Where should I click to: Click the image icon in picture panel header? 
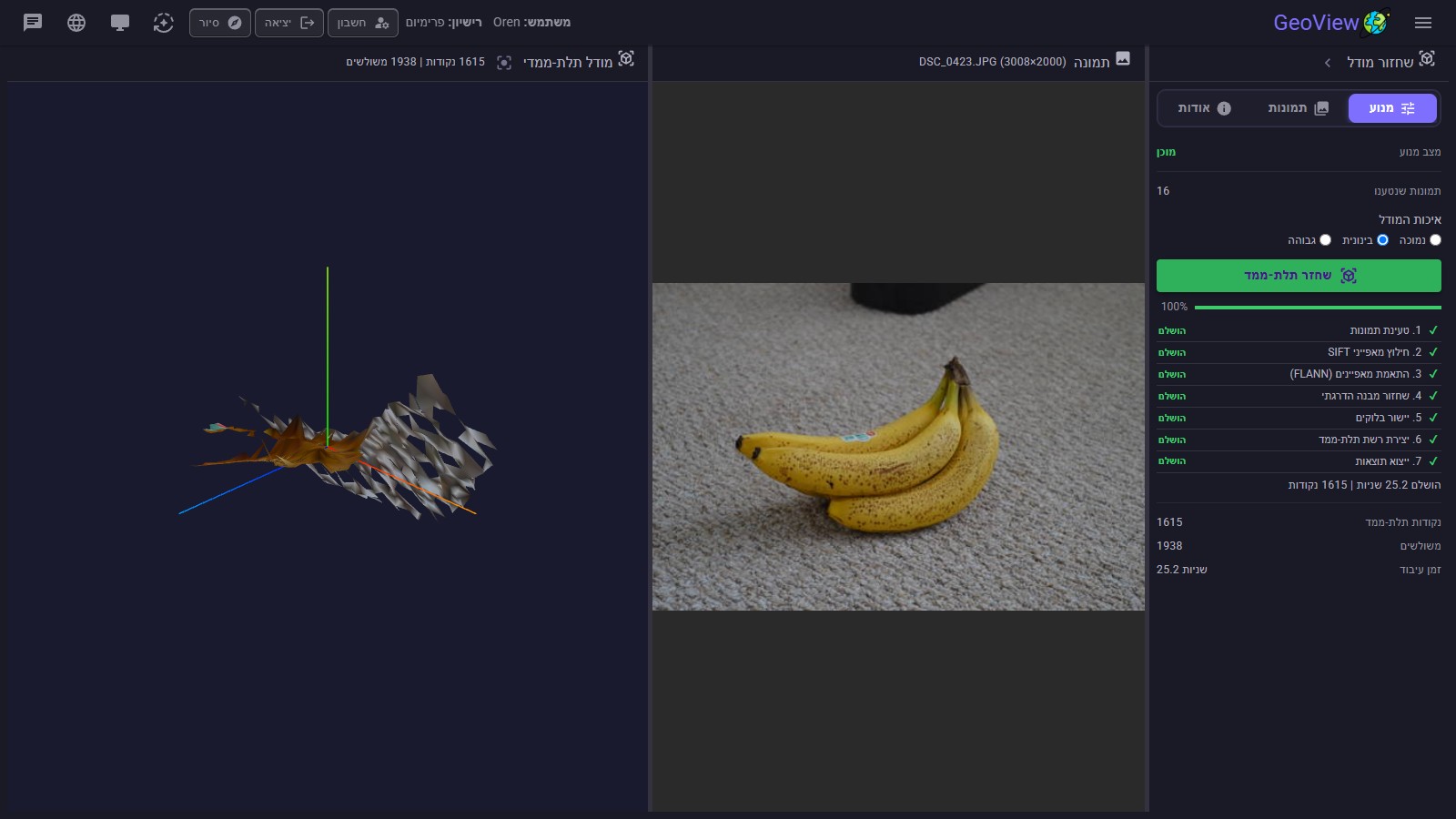tap(1123, 58)
